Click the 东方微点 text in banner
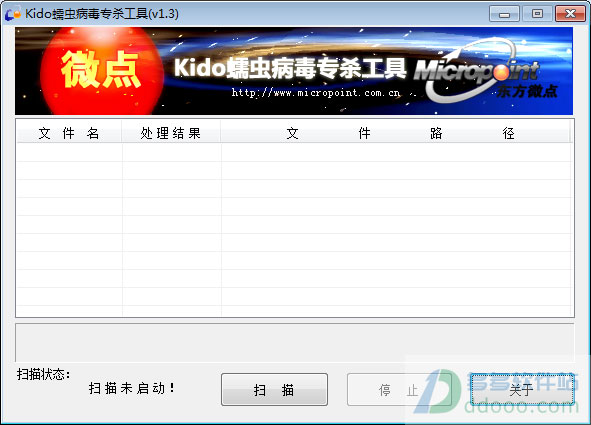 pos(527,91)
